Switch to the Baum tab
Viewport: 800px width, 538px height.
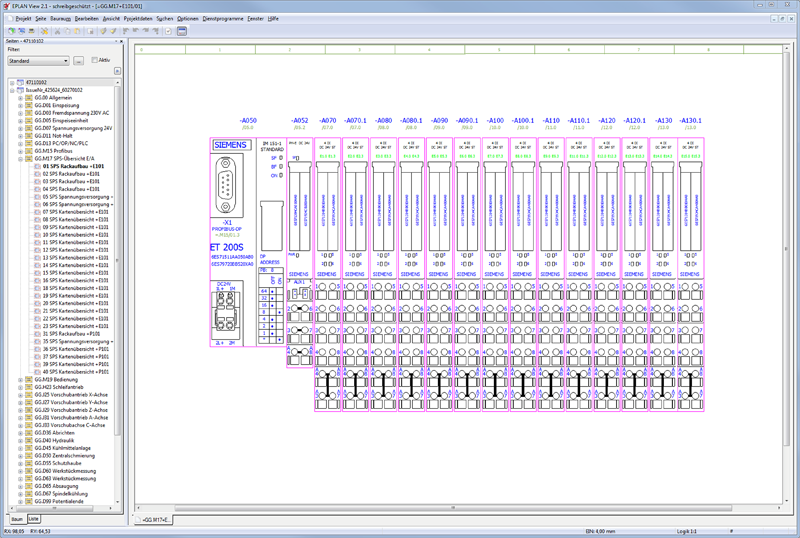17,520
